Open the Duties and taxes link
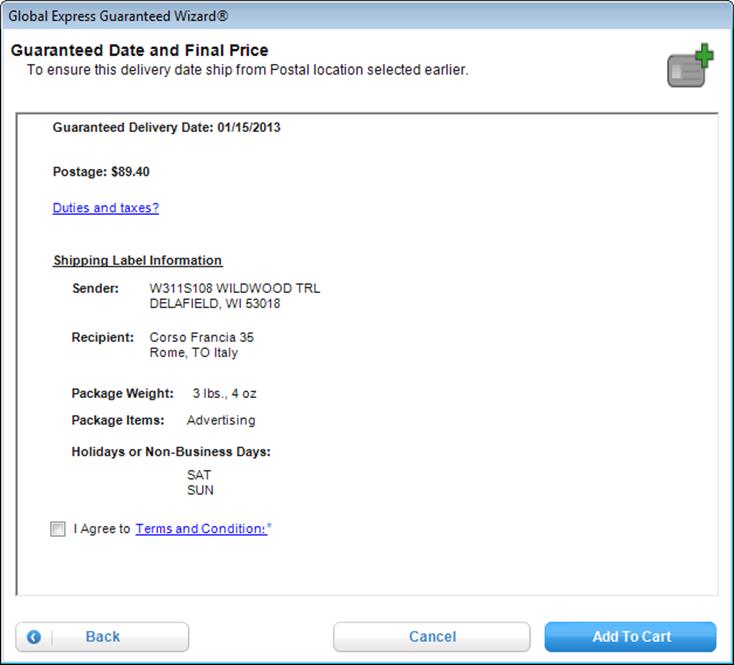Viewport: 734px width, 665px height. (x=106, y=208)
